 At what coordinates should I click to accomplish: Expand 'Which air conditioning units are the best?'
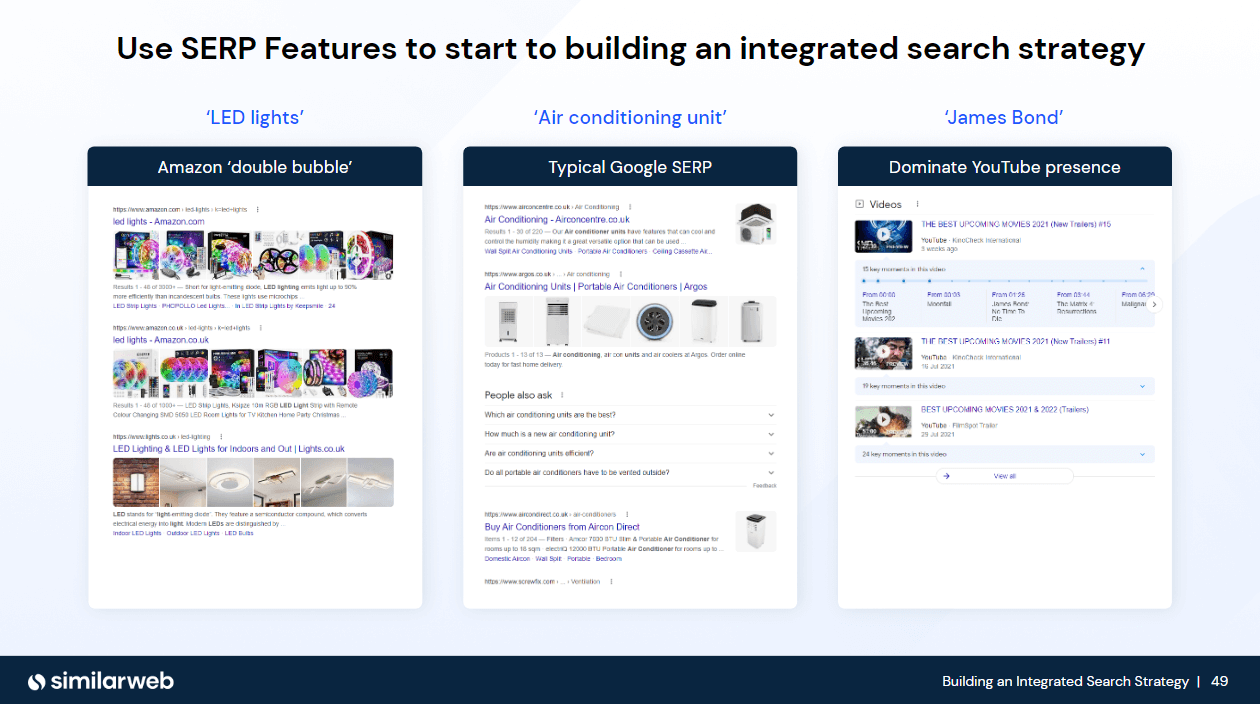coord(771,415)
